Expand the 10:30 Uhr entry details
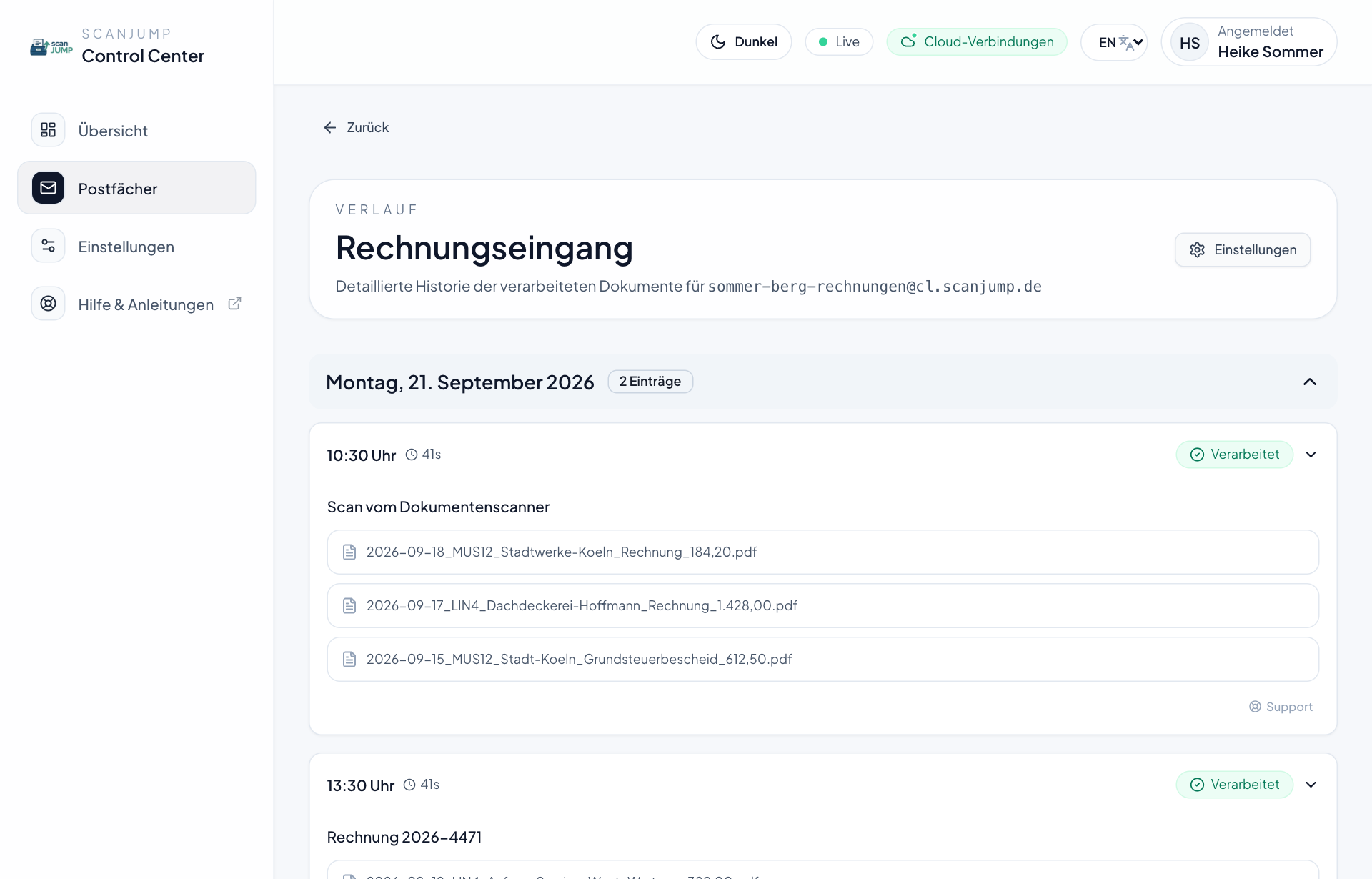The width and height of the screenshot is (1372, 879). (x=1311, y=455)
